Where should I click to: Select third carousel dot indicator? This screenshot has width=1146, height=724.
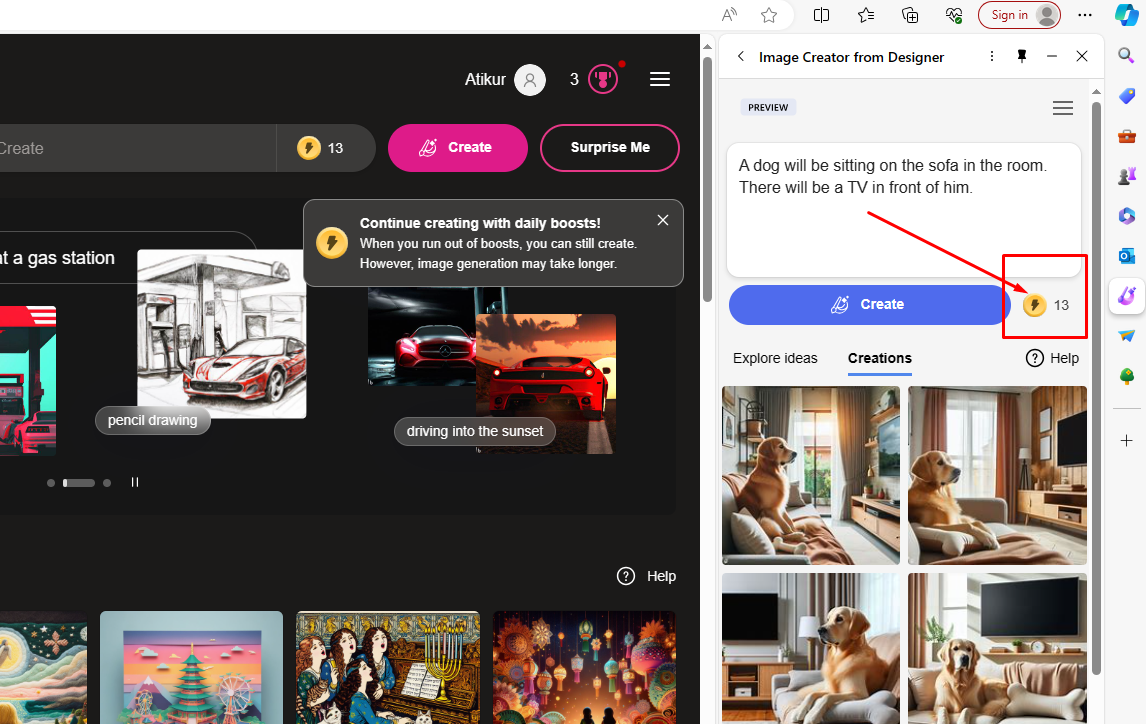click(x=107, y=483)
